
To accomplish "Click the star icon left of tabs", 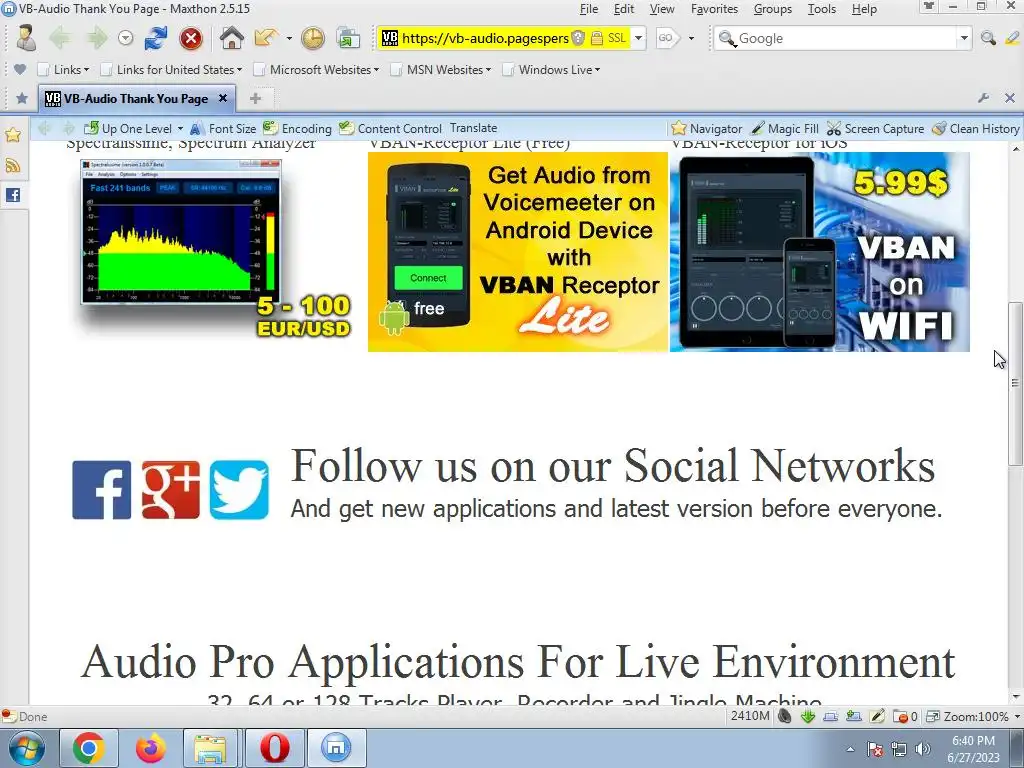I will [22, 98].
